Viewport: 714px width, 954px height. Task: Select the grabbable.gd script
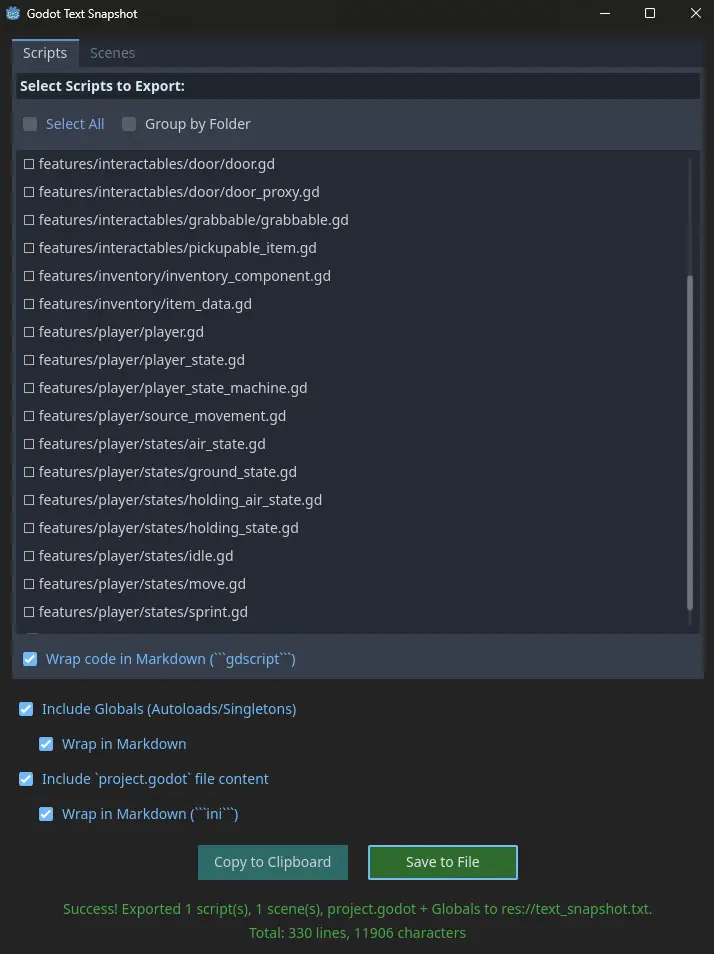point(29,220)
